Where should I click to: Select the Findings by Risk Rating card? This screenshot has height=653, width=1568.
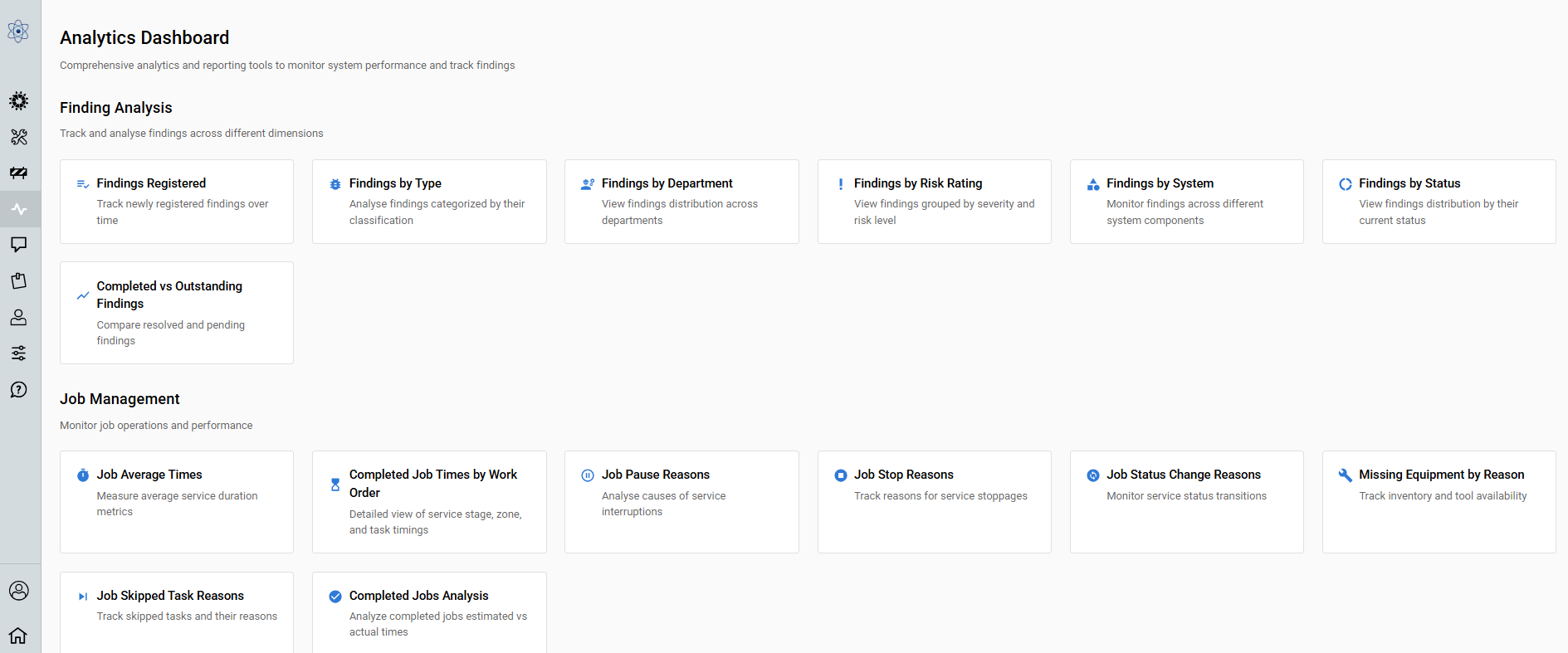point(934,202)
